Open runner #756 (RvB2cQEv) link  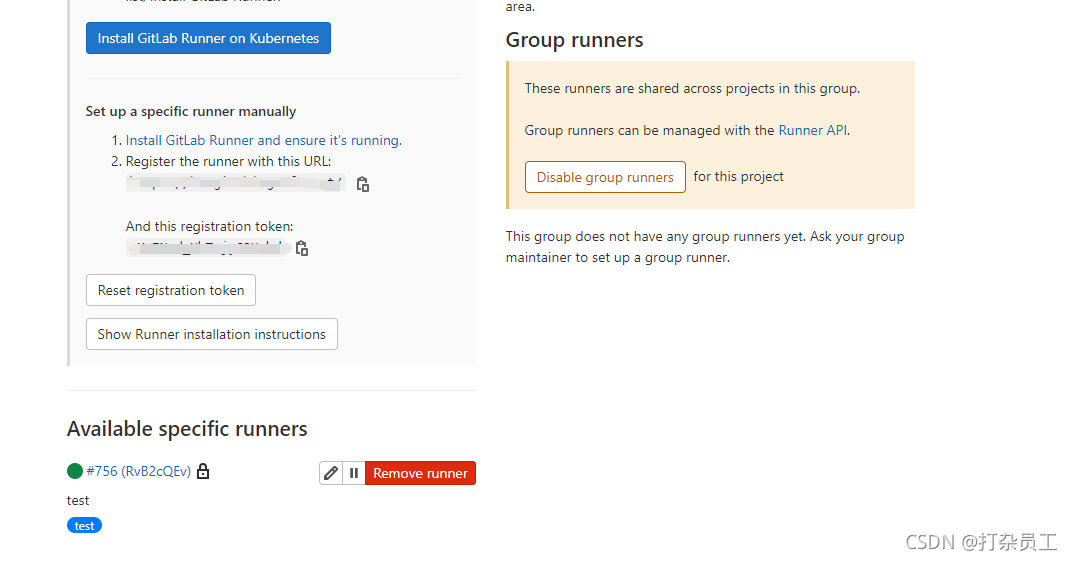click(138, 471)
